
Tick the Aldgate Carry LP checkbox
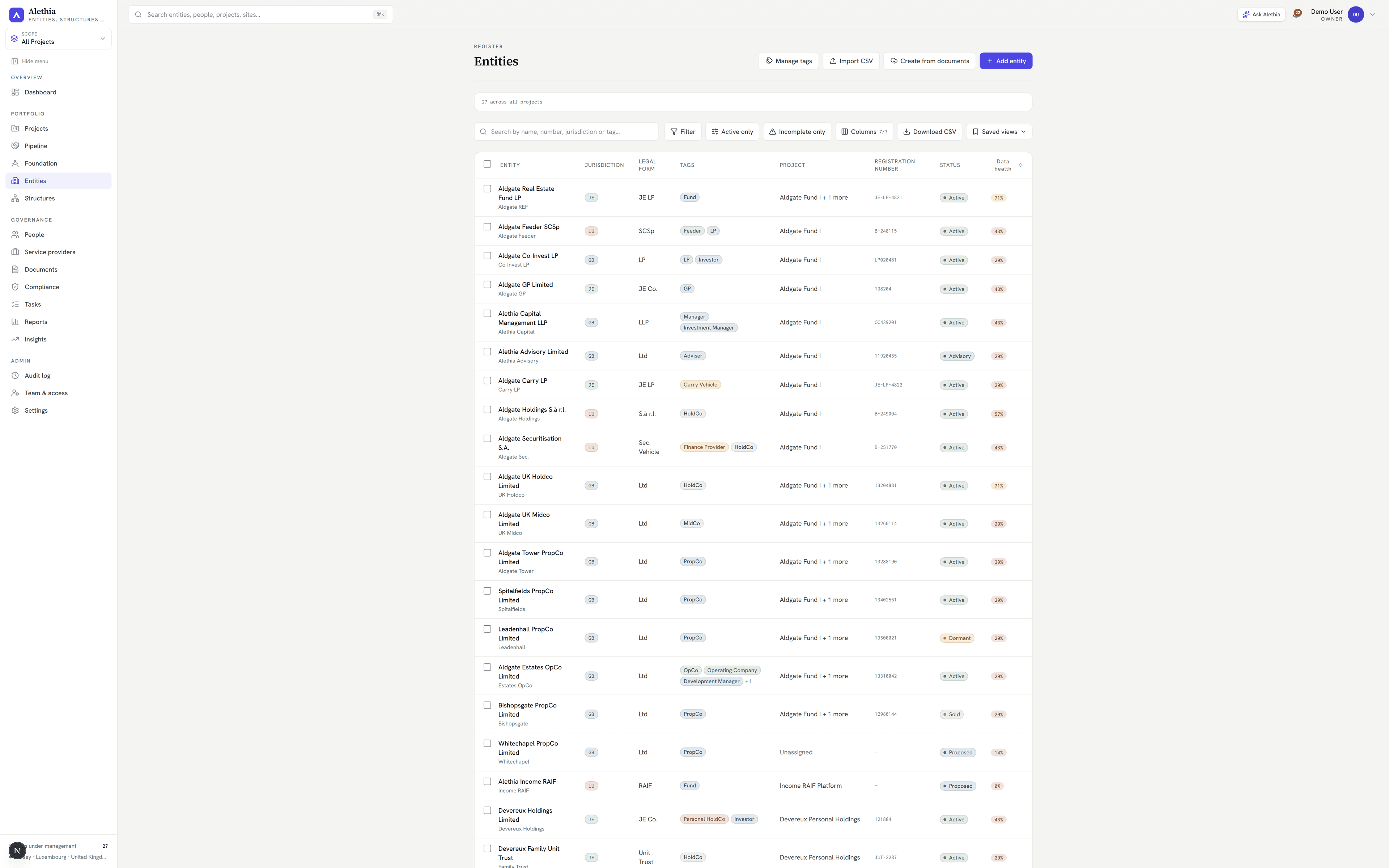487,380
